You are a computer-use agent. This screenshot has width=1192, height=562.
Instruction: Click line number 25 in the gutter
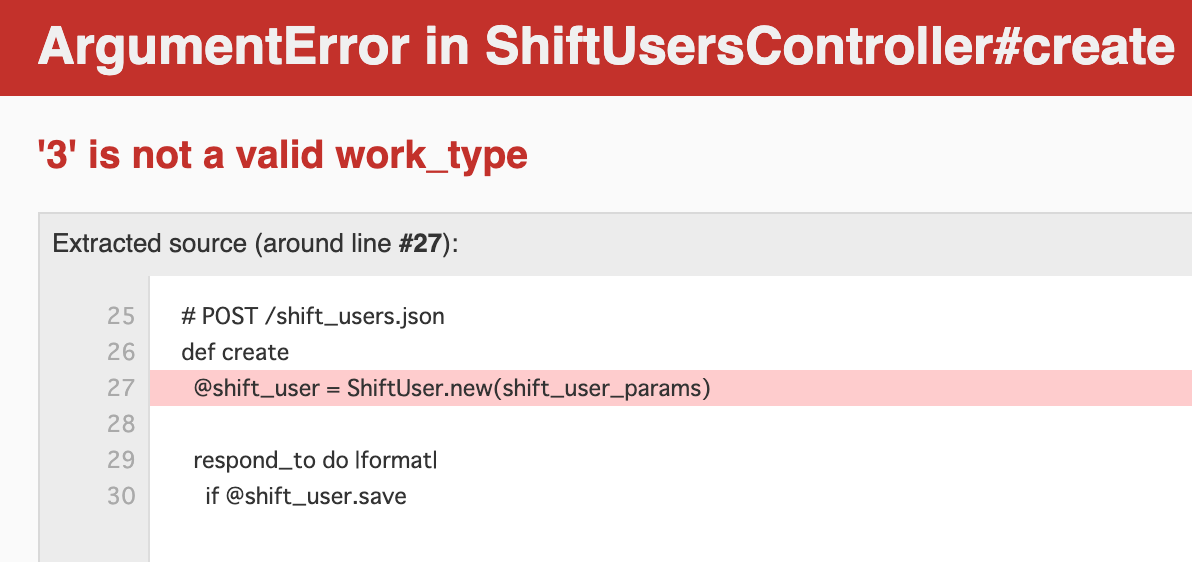click(x=121, y=316)
